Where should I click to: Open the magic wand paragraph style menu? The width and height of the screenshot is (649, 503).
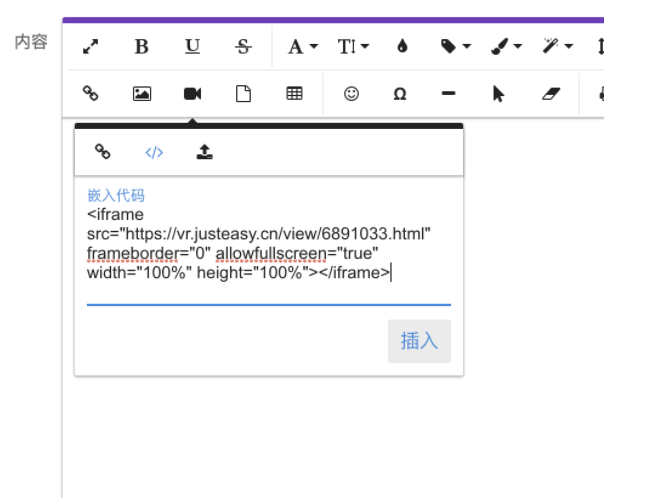coord(557,46)
